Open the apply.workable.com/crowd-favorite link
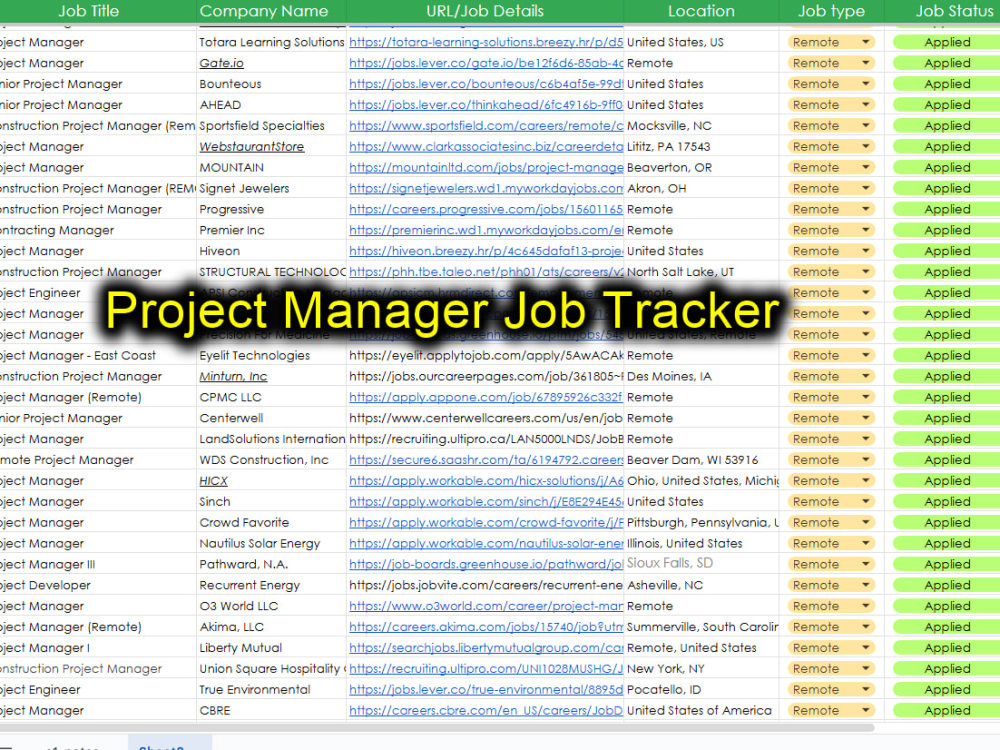The image size is (1000, 750). pyautogui.click(x=486, y=522)
